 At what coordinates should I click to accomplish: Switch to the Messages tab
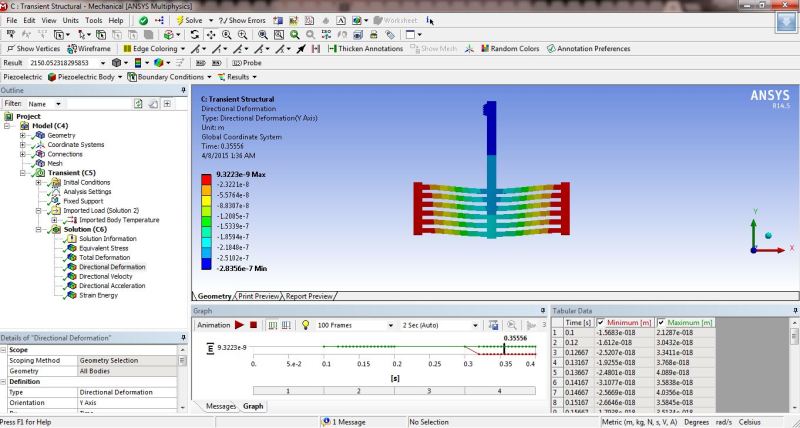[x=221, y=407]
